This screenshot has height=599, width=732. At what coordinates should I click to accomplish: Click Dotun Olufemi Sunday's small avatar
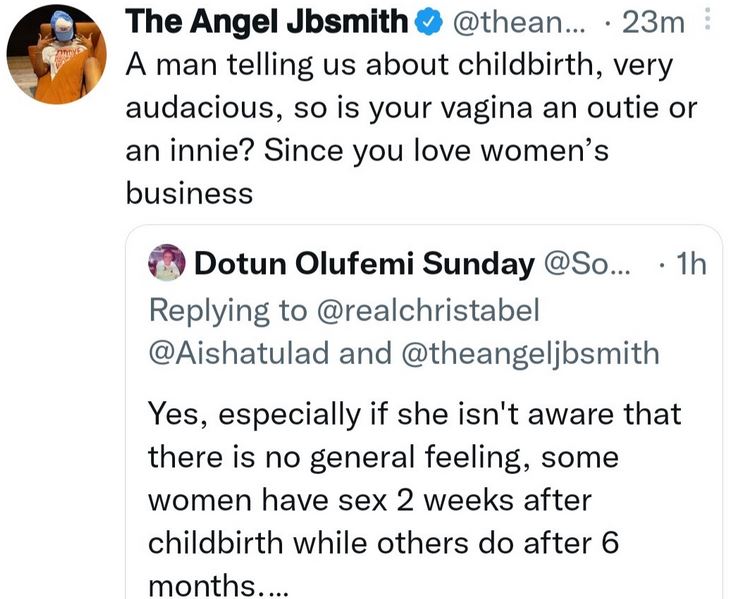click(x=166, y=264)
